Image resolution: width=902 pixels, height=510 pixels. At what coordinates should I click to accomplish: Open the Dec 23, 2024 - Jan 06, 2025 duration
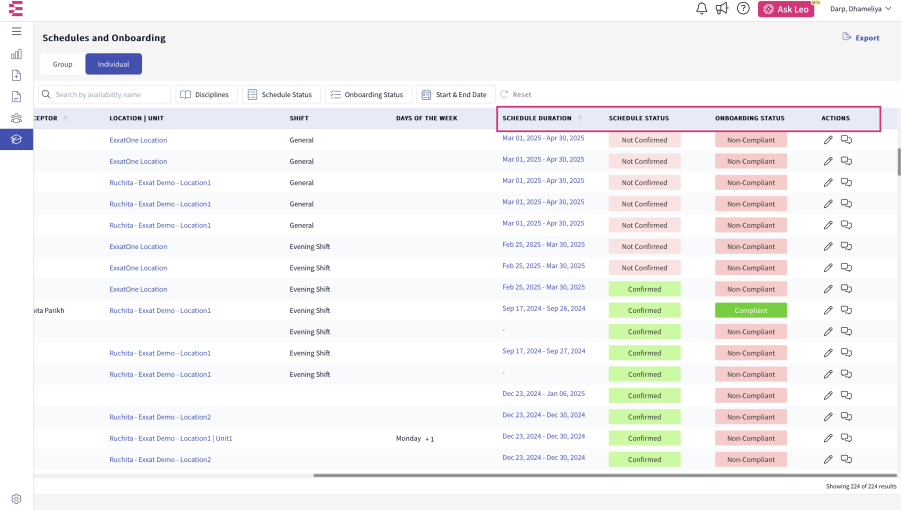pos(544,393)
